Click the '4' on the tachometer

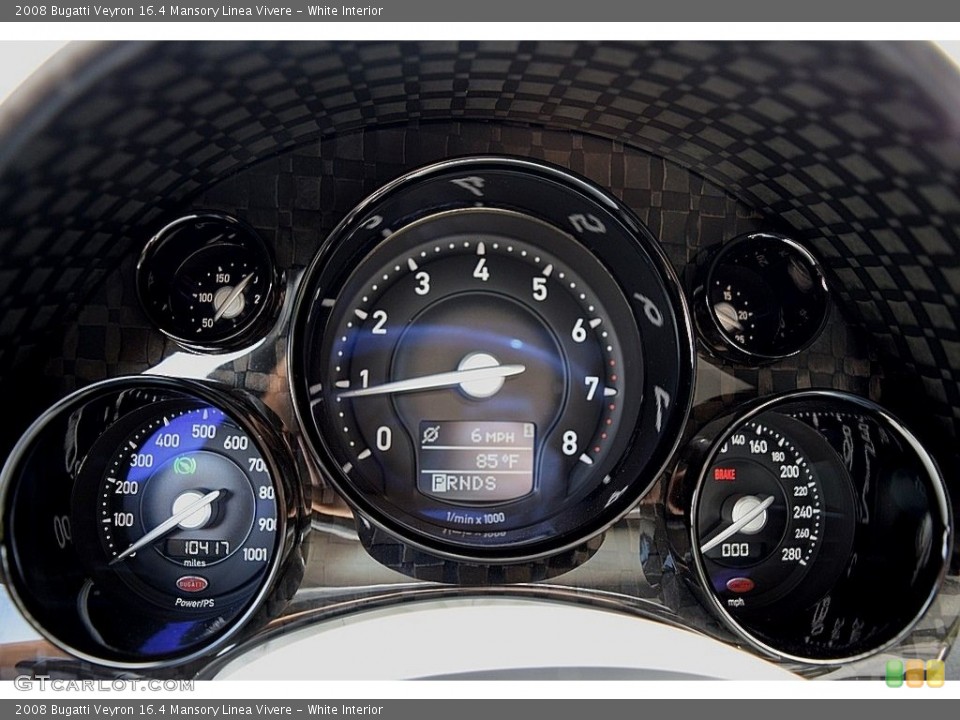tap(481, 270)
